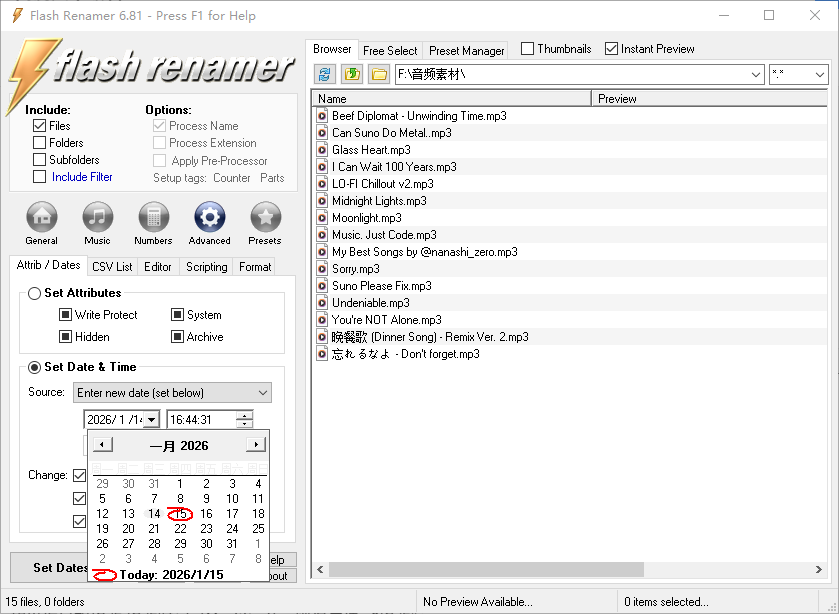The image size is (839, 614).
Task: Toggle the Instant Preview checkbox
Action: (612, 49)
